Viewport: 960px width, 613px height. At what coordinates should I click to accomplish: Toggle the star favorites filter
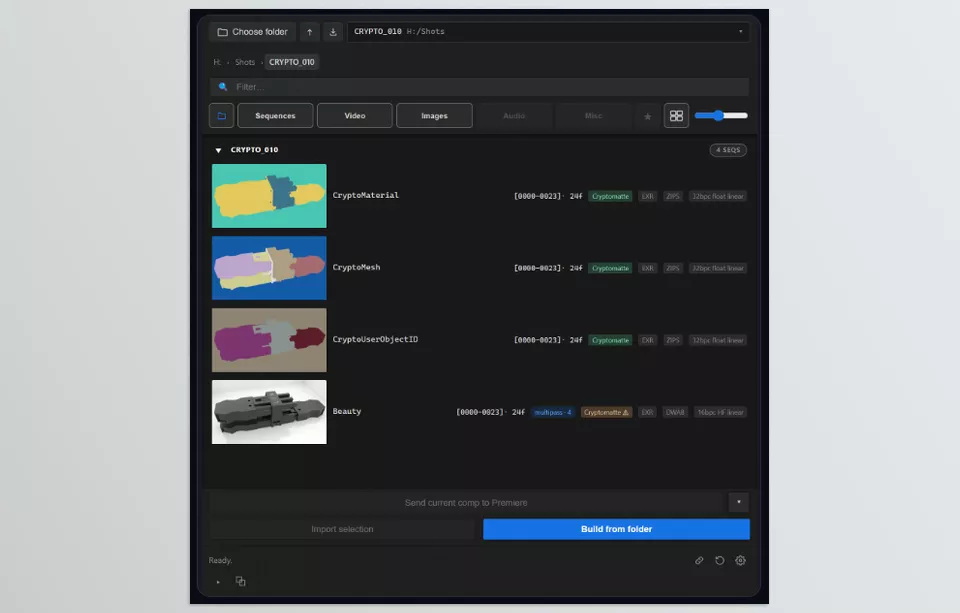(x=647, y=116)
